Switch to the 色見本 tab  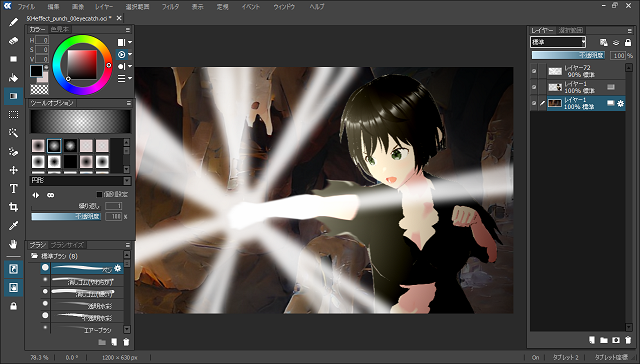pos(60,29)
